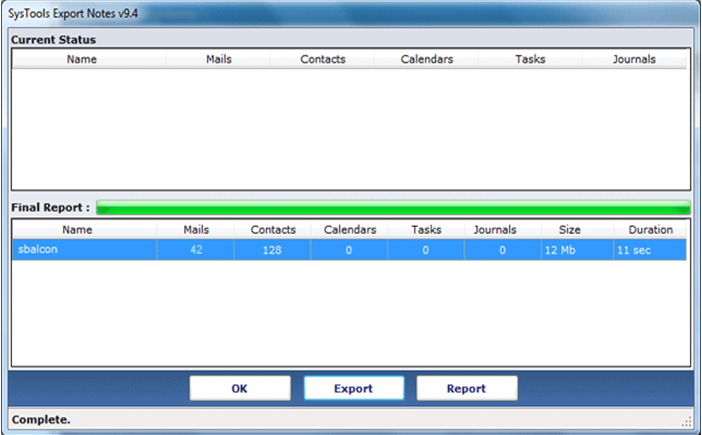Click Contacts column header in Final Report
The width and height of the screenshot is (702, 435).
coord(273,230)
